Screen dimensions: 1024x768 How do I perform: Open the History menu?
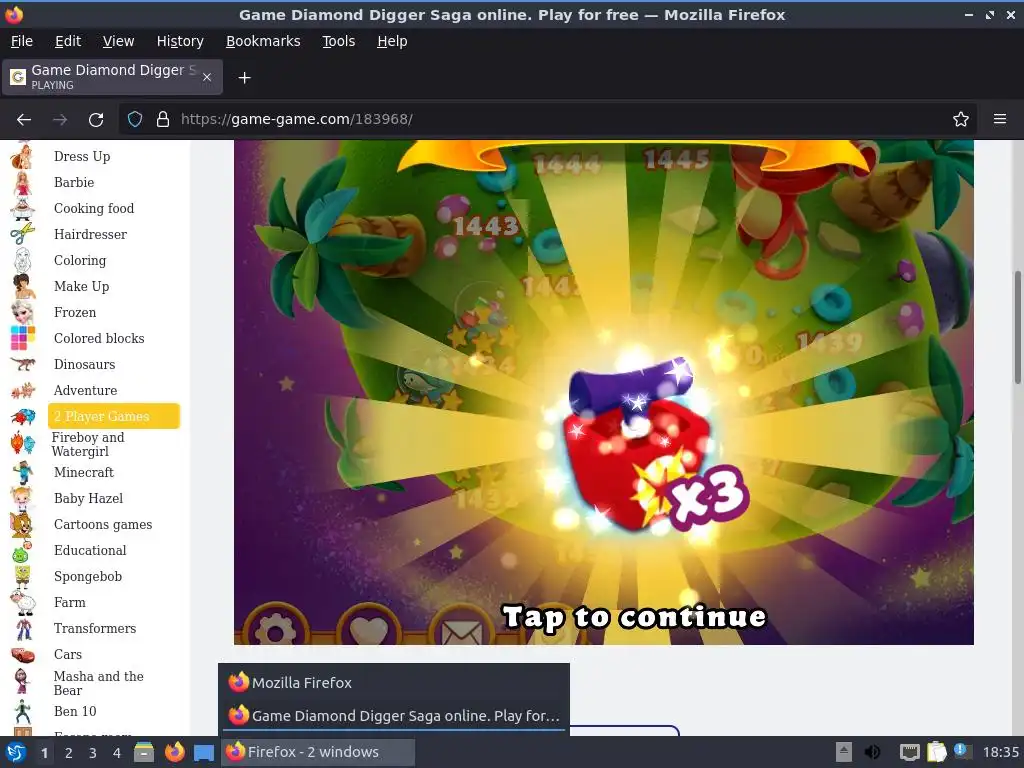[180, 41]
